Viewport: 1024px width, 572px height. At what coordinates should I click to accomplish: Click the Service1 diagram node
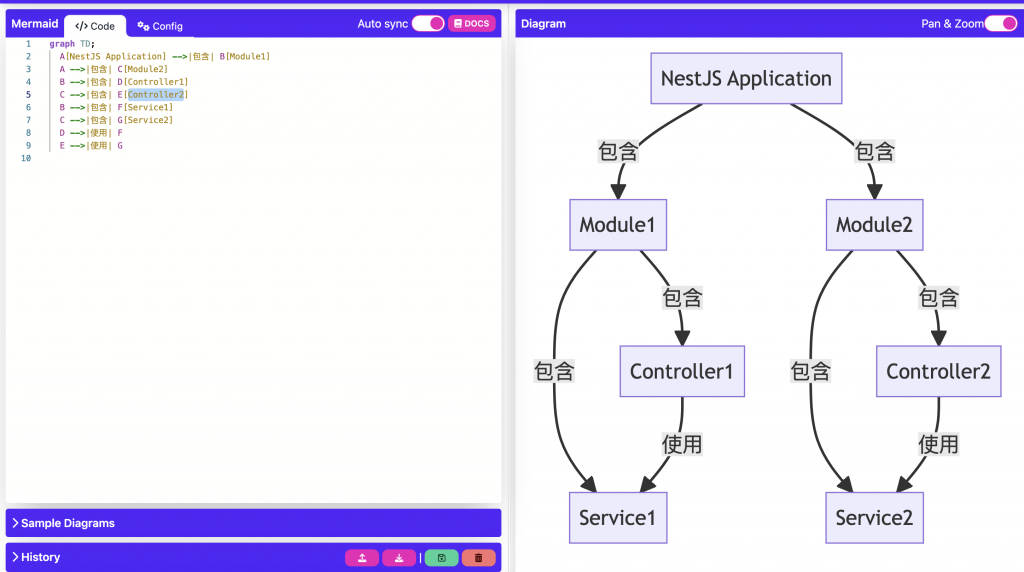click(618, 518)
